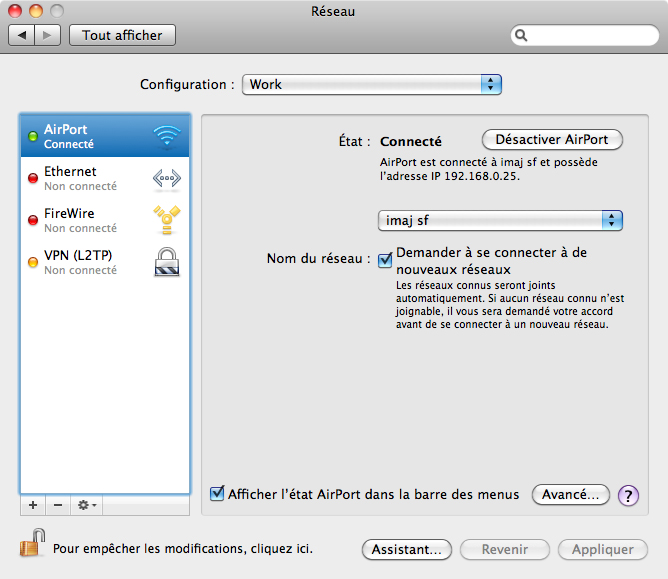Open the network name dropdown 'imaj sf'

click(x=500, y=220)
